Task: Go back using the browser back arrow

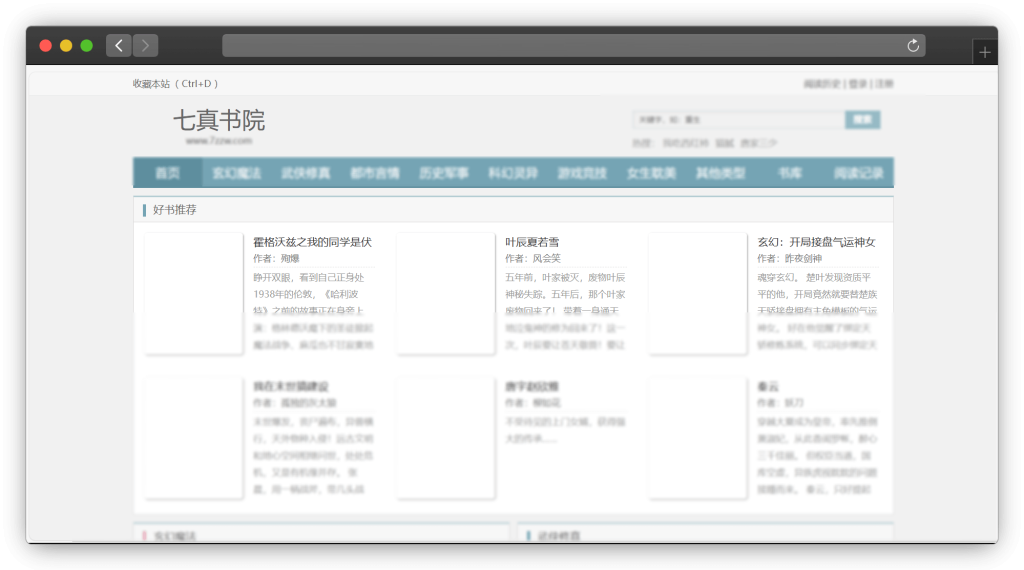Action: coord(119,46)
